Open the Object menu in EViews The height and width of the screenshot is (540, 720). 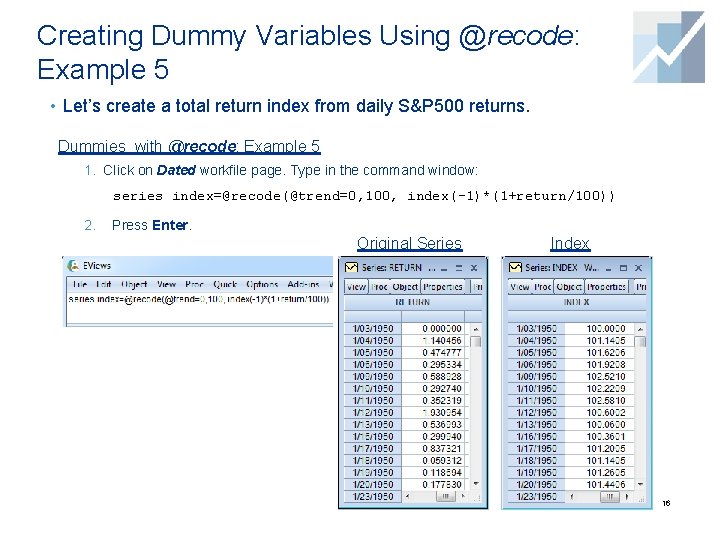(x=134, y=284)
